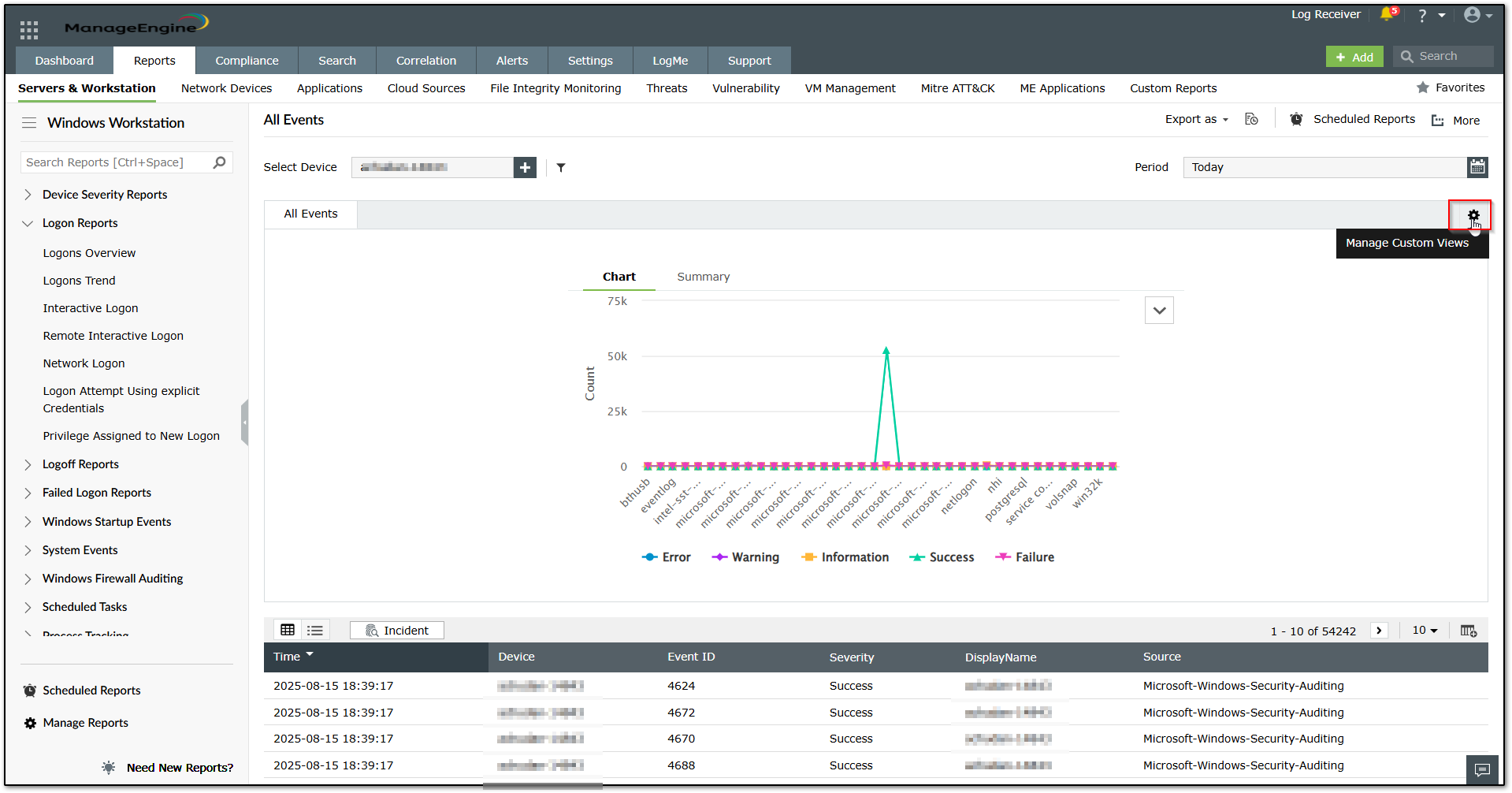
Task: Click the add device plus icon
Action: [x=525, y=167]
